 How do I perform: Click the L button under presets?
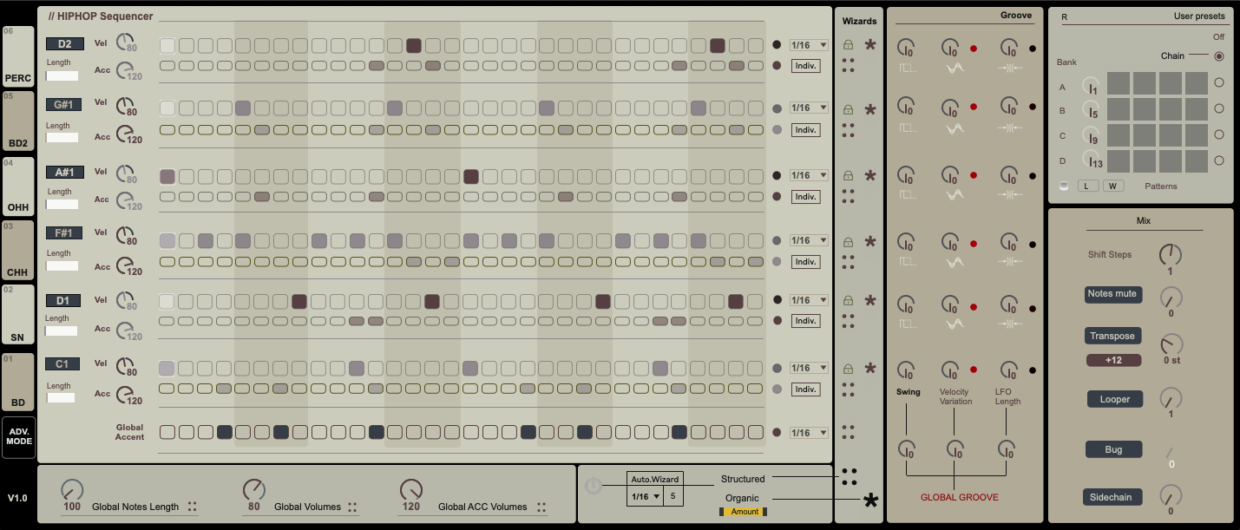(x=1087, y=186)
